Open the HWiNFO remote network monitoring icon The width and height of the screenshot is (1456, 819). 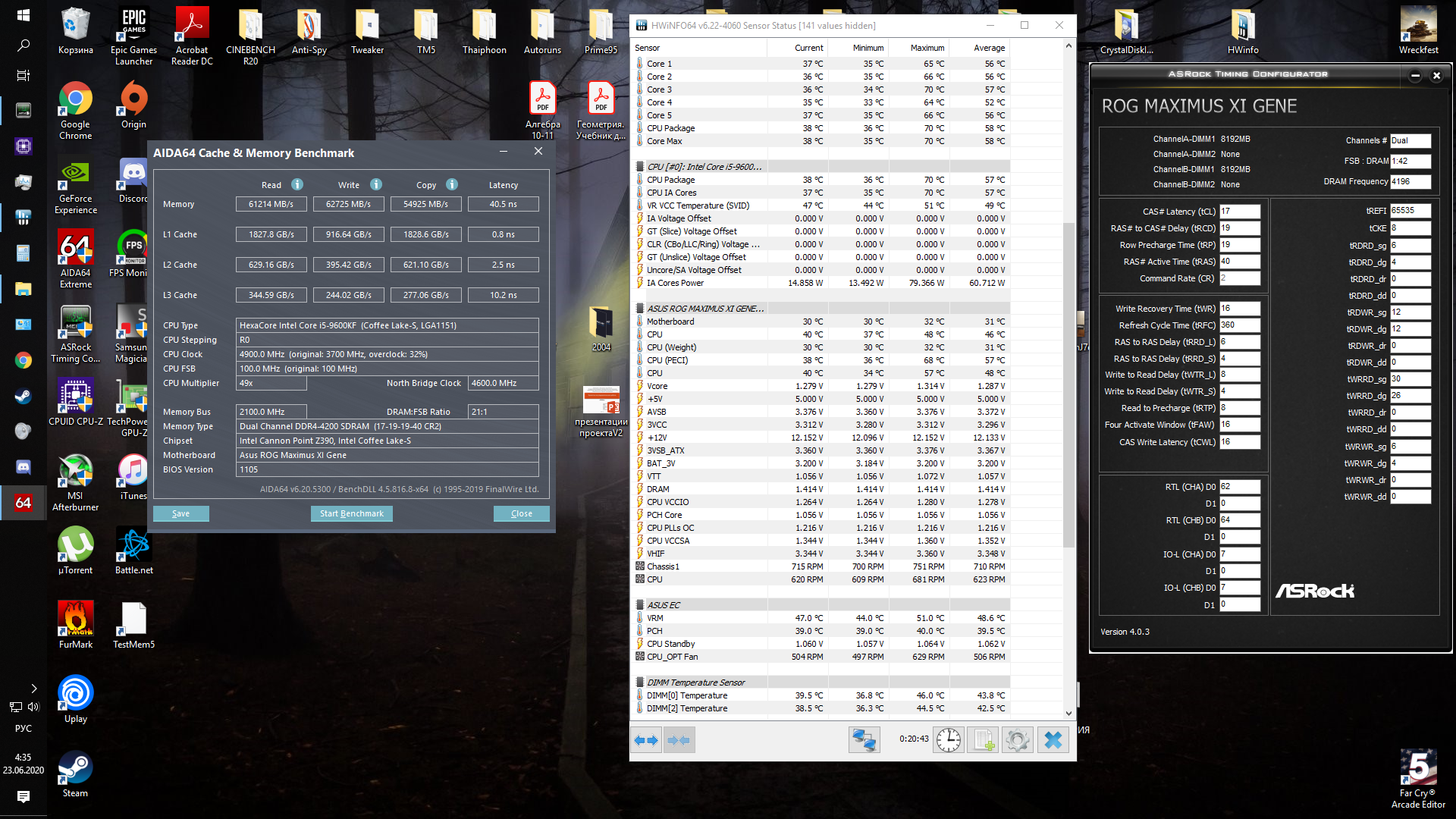pyautogui.click(x=864, y=740)
